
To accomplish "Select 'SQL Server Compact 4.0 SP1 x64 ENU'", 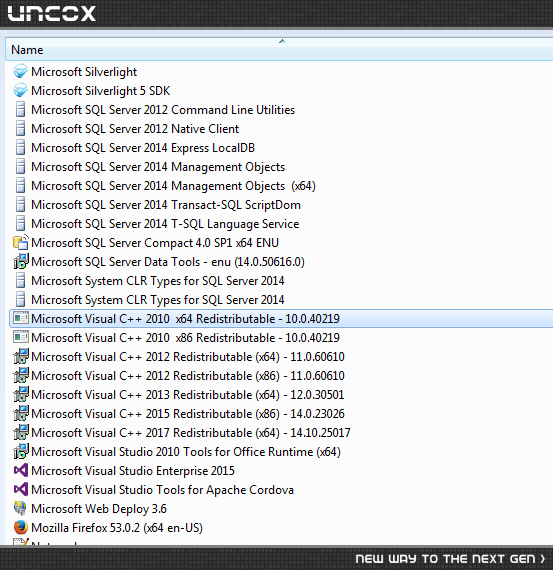I will pos(155,242).
